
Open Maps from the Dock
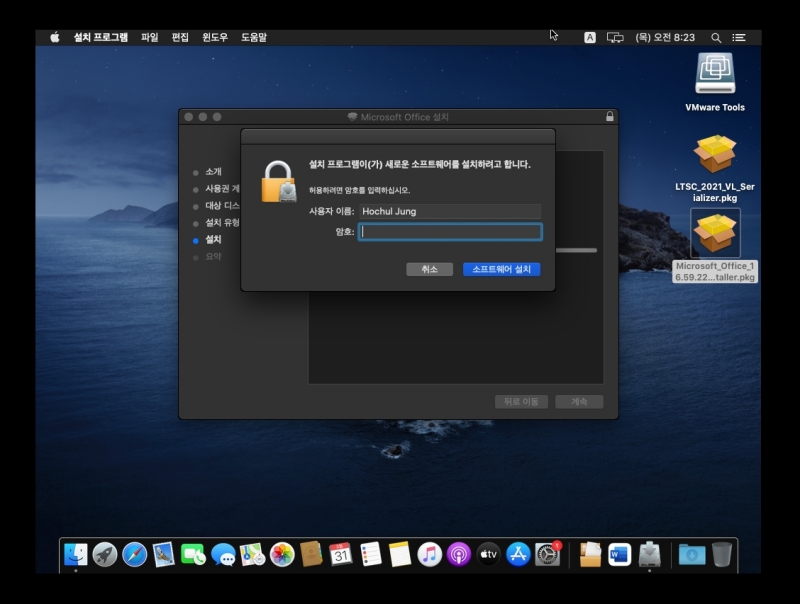(x=253, y=555)
